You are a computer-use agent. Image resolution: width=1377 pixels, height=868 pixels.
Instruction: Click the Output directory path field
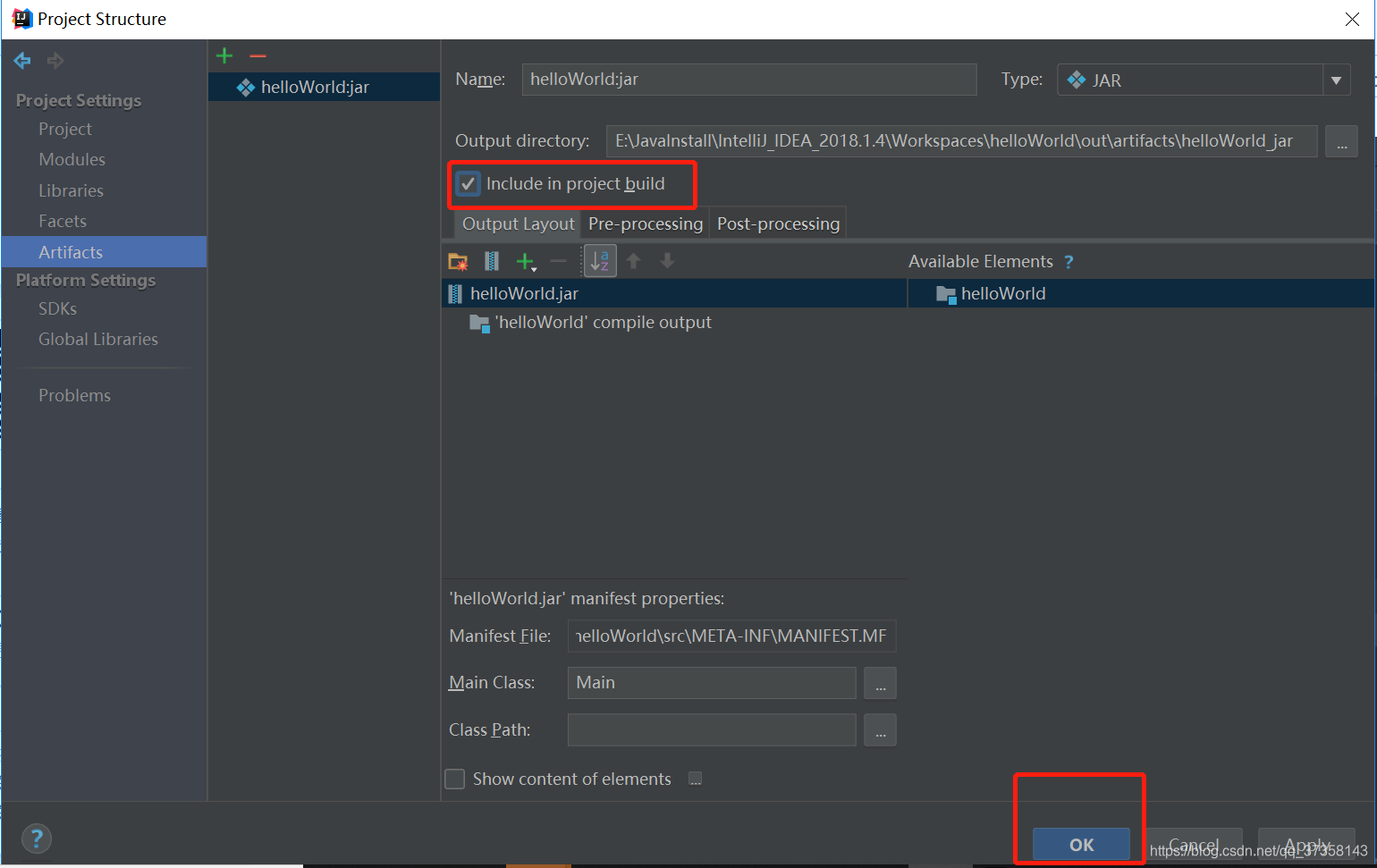click(x=961, y=141)
